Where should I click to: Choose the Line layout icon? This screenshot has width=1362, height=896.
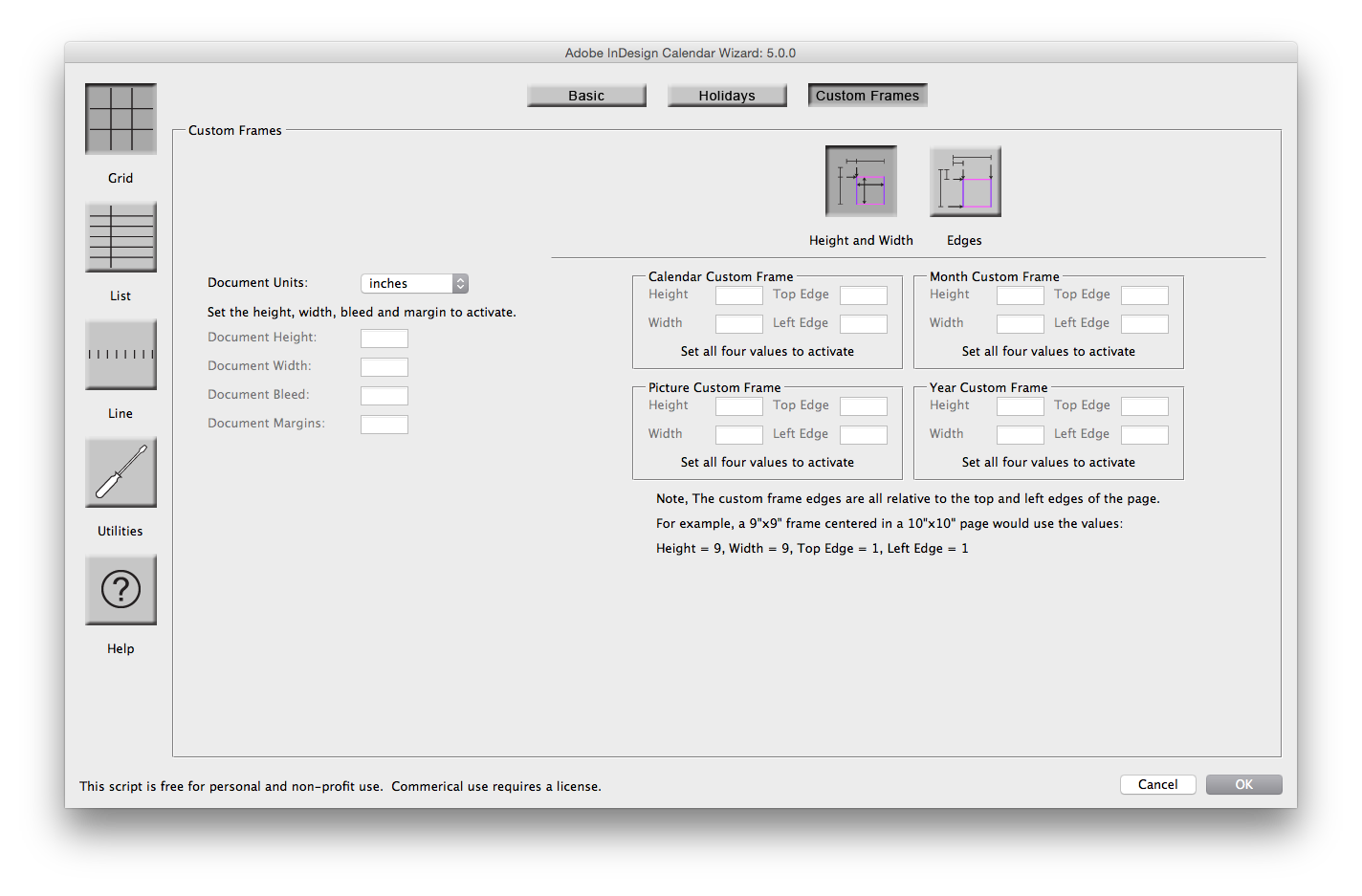(x=121, y=354)
